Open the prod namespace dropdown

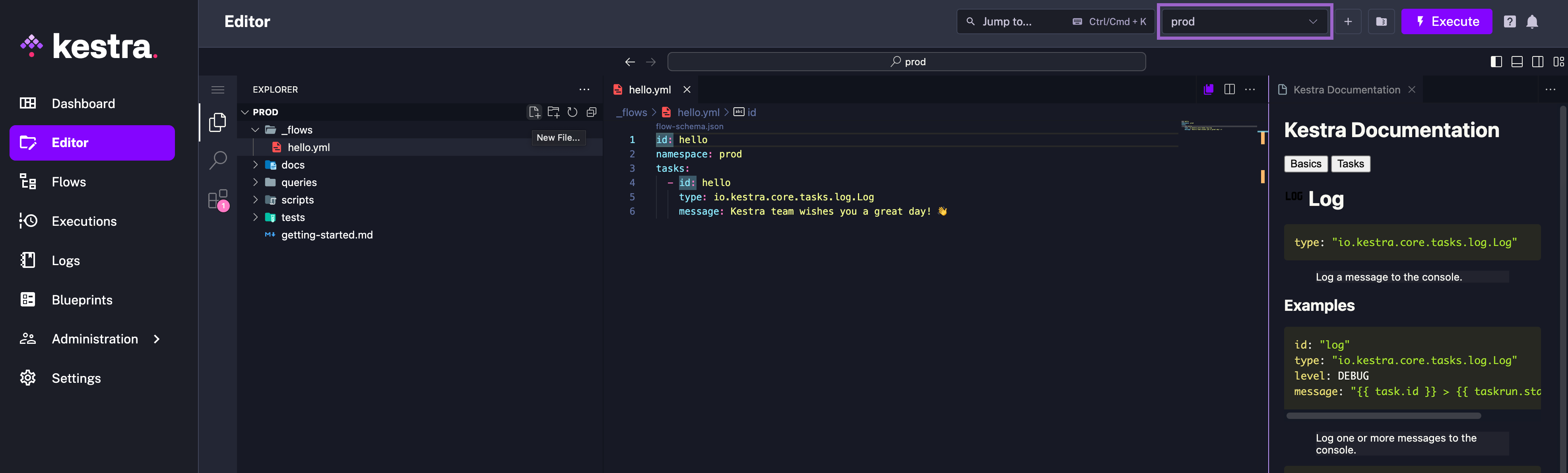pos(1244,21)
